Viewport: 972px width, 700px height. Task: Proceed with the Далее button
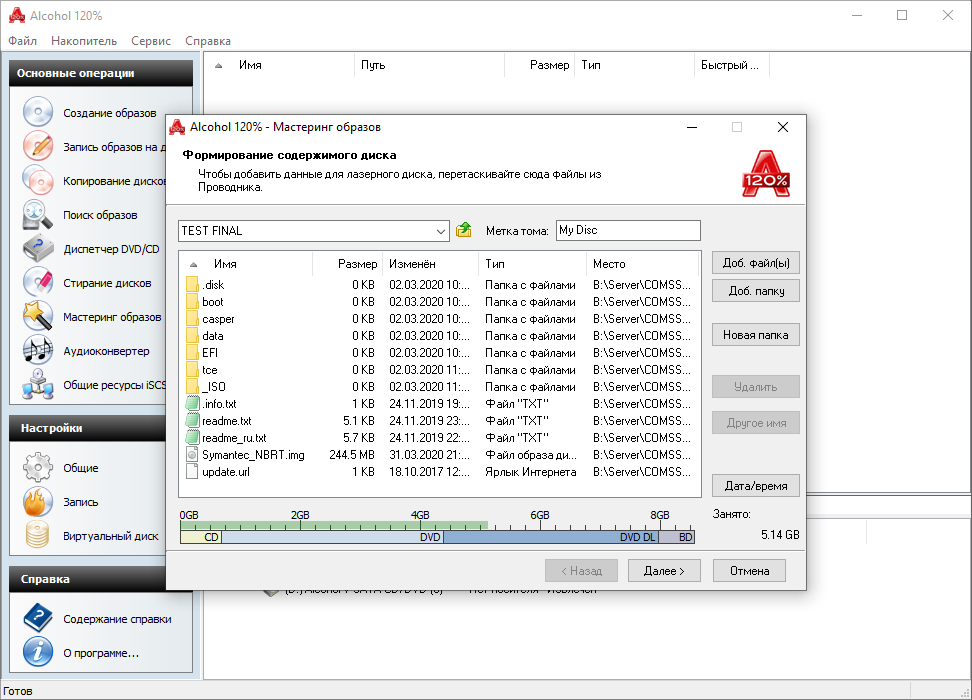664,571
